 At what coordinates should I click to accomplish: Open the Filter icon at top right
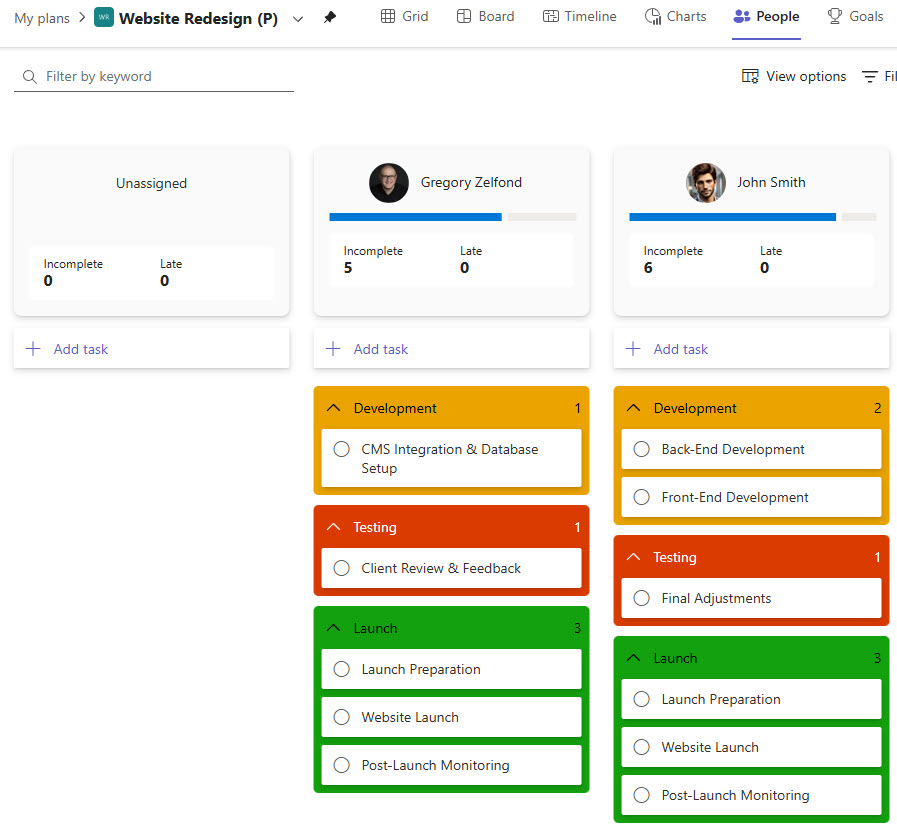pos(870,77)
